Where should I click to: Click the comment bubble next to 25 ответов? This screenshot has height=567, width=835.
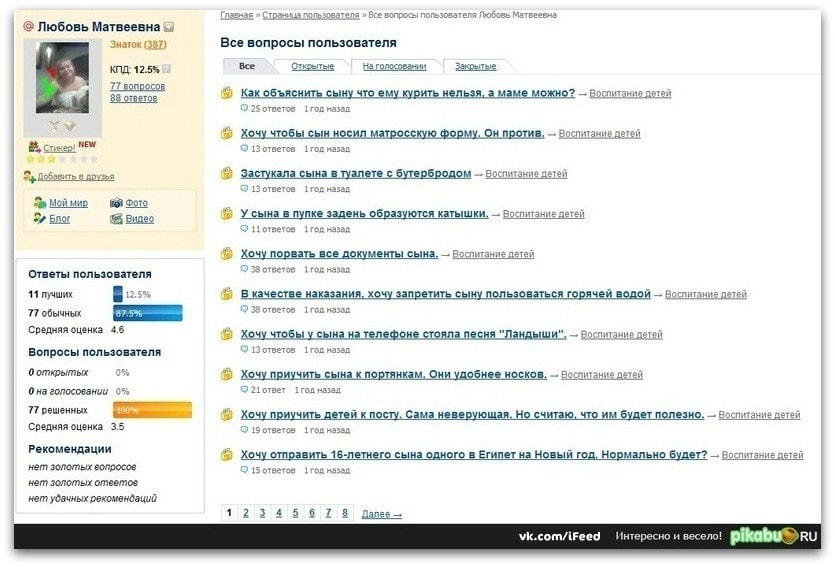tap(244, 108)
